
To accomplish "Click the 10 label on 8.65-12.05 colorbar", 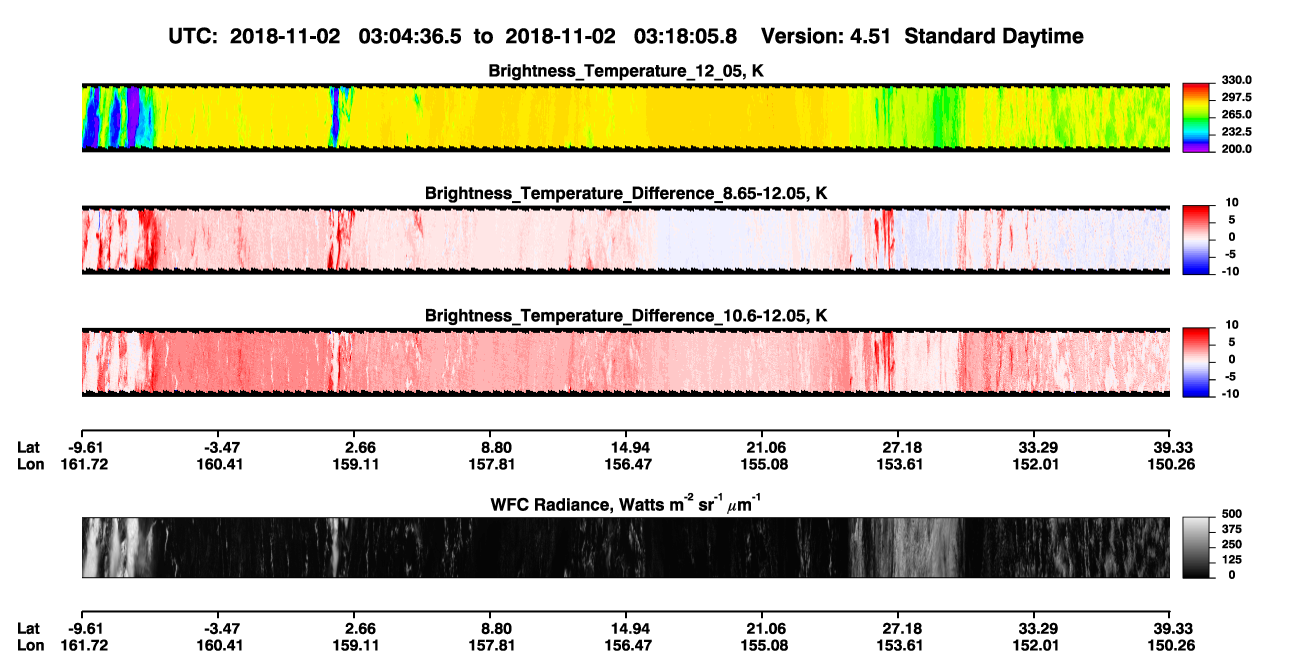I will point(1233,202).
